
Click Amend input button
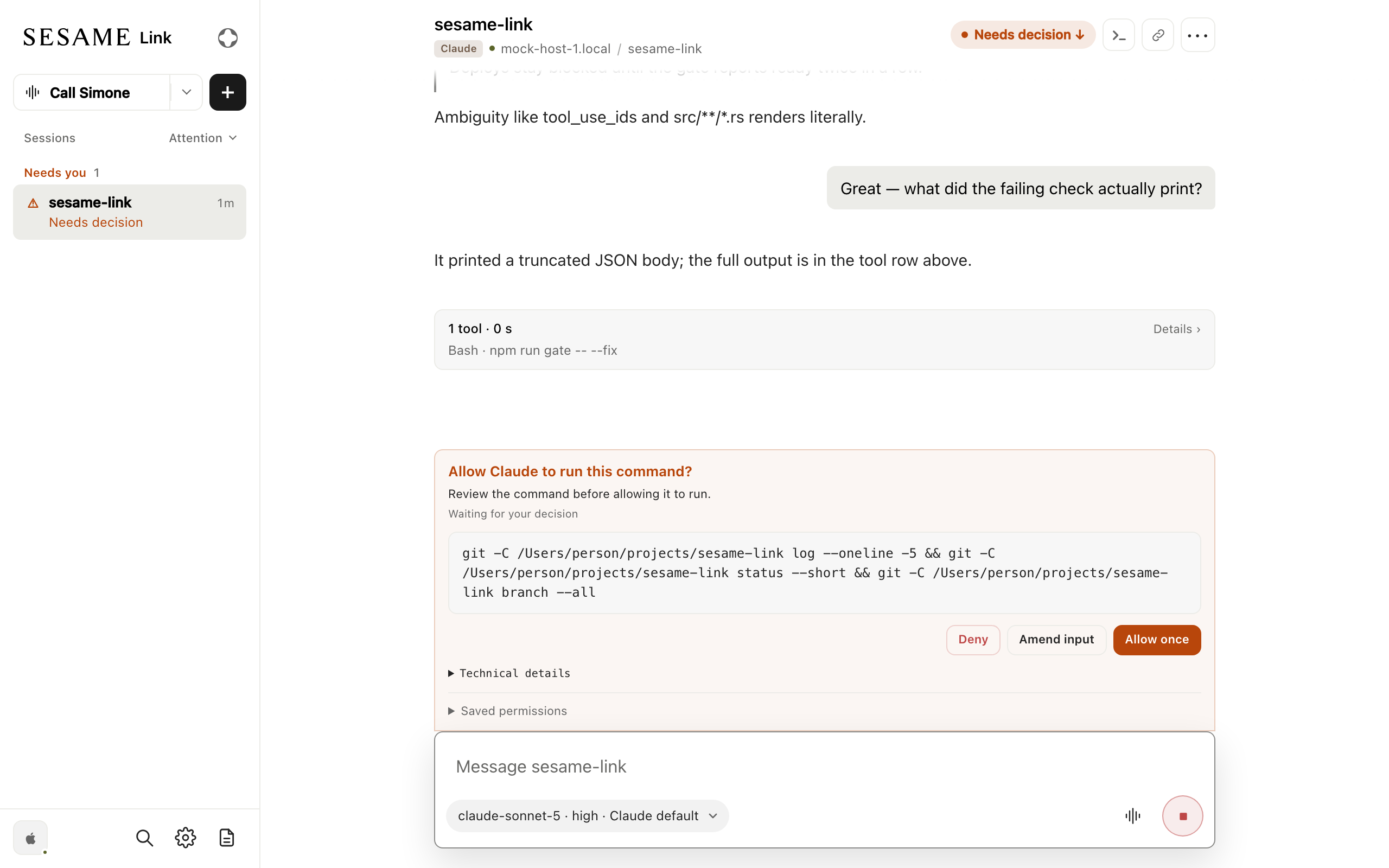1056,640
